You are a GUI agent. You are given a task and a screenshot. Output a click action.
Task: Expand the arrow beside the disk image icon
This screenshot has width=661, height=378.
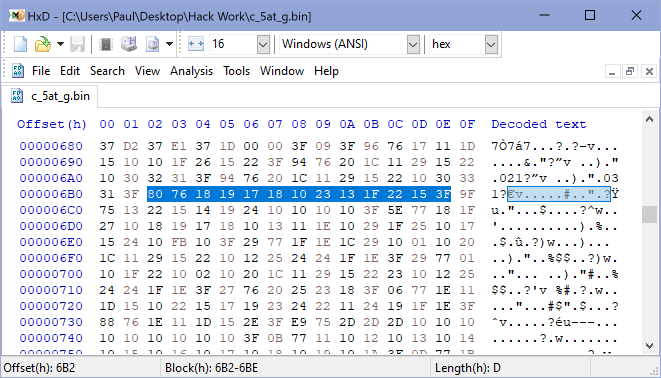169,44
